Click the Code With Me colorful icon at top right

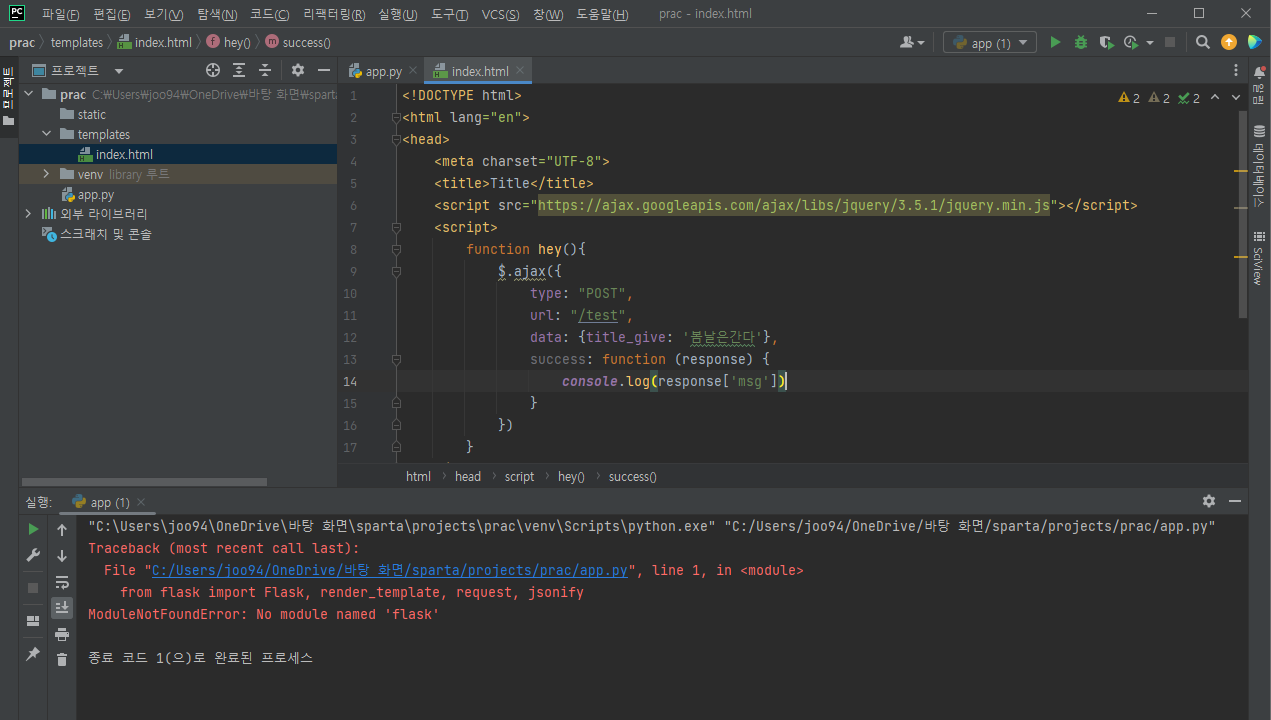(1254, 43)
